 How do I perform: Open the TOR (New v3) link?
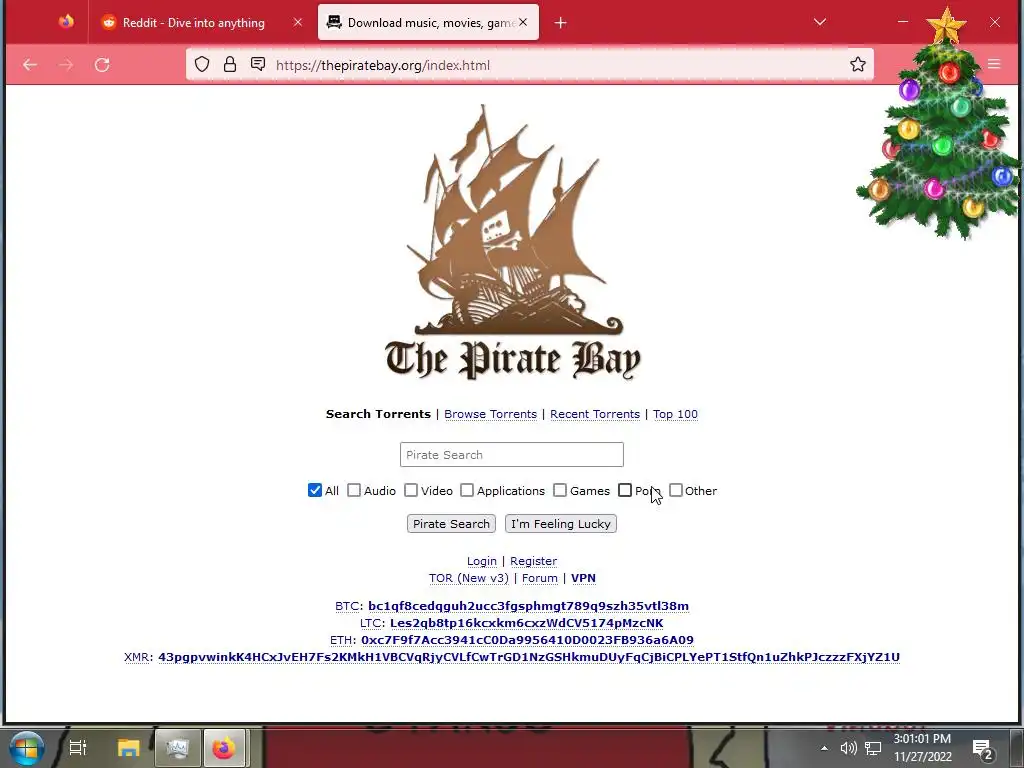[468, 578]
